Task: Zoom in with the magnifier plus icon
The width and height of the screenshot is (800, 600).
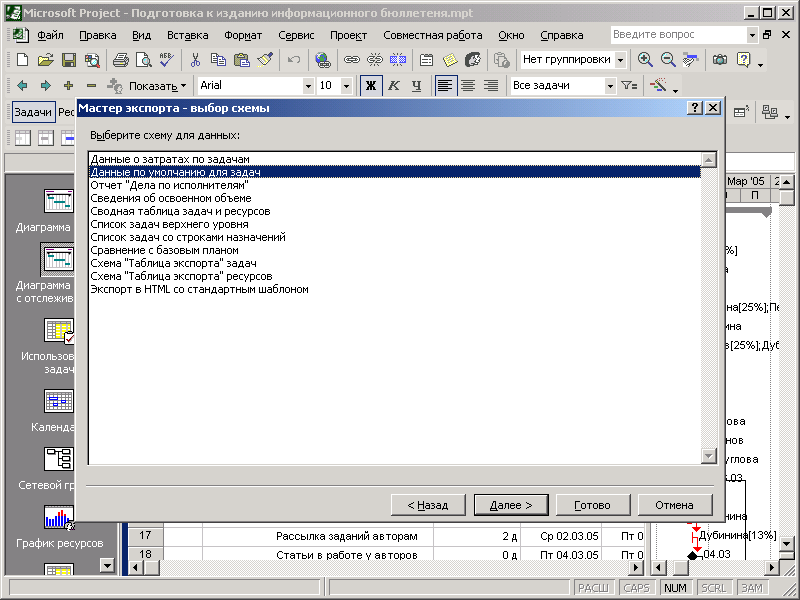Action: click(645, 60)
